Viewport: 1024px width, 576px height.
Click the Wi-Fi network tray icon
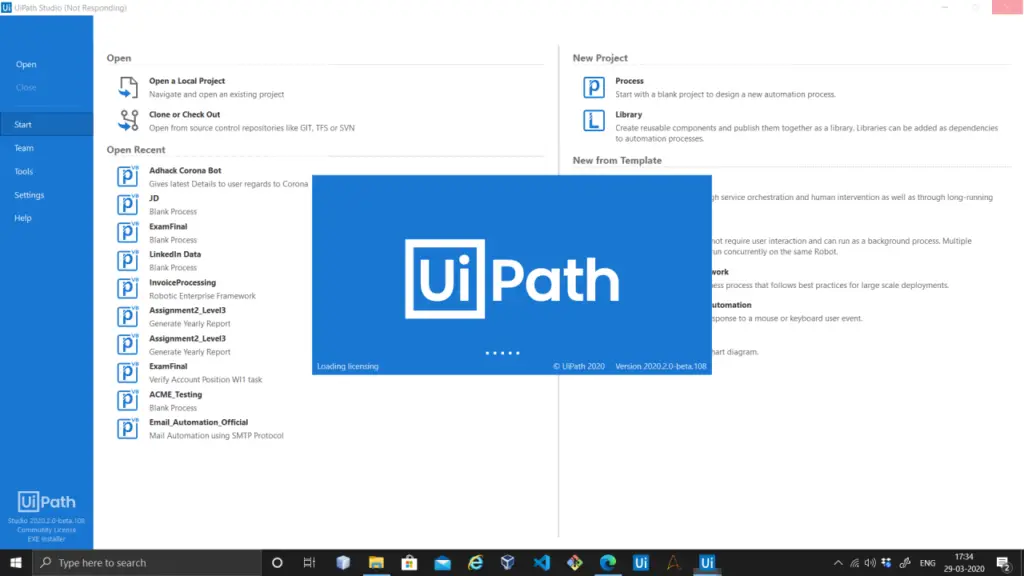[x=854, y=563]
